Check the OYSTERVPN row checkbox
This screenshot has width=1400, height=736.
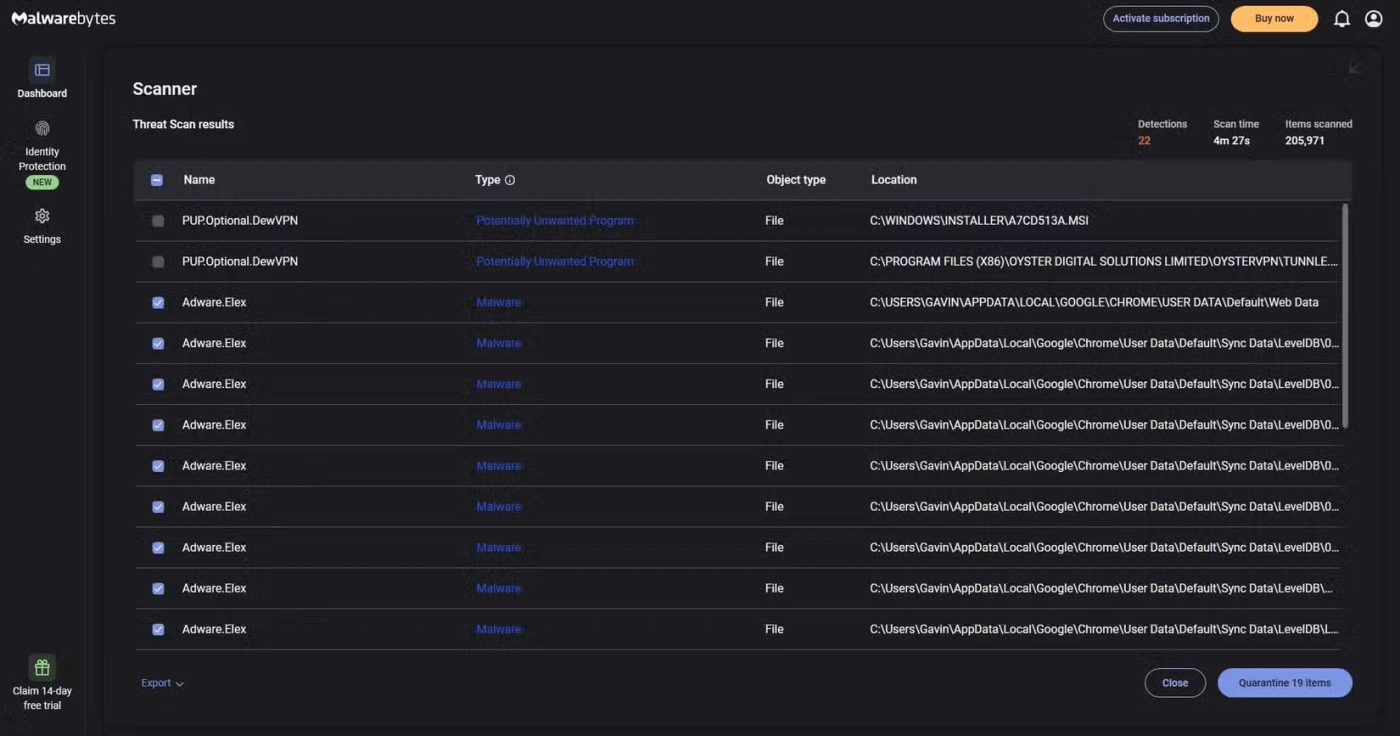tap(158, 262)
